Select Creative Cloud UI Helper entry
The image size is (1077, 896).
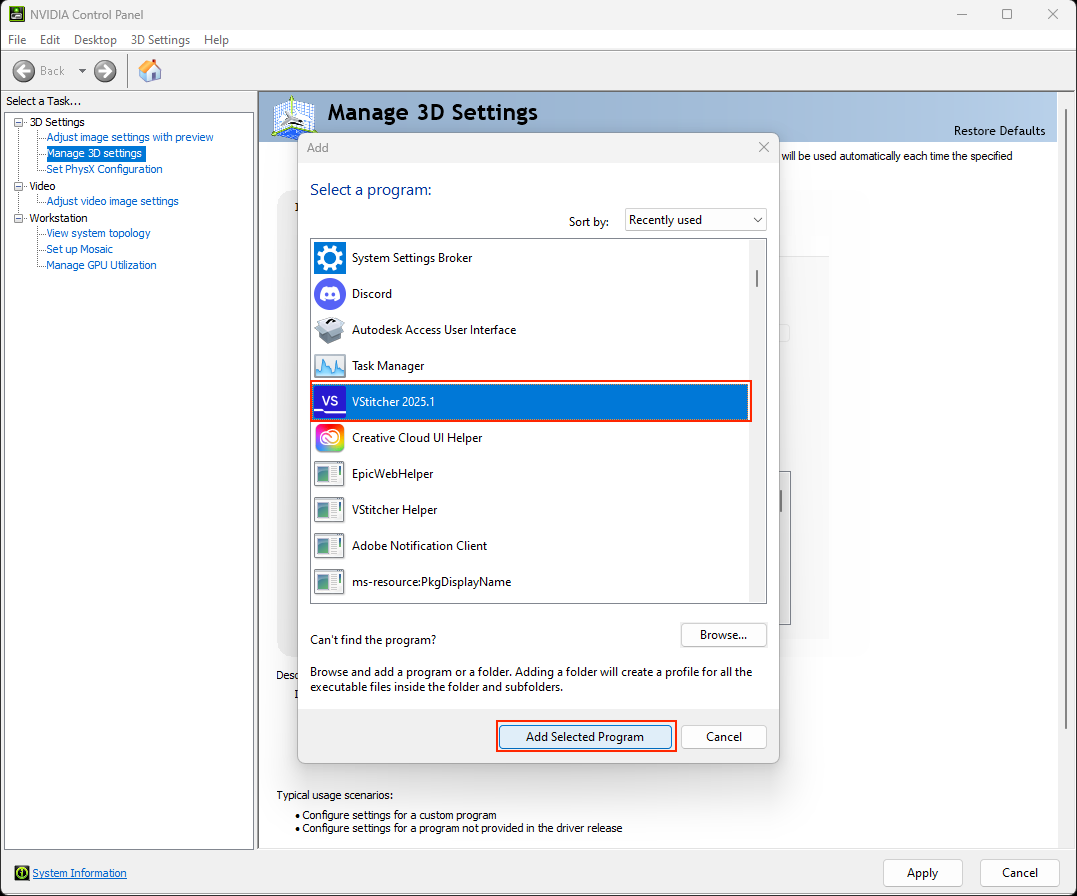point(530,438)
